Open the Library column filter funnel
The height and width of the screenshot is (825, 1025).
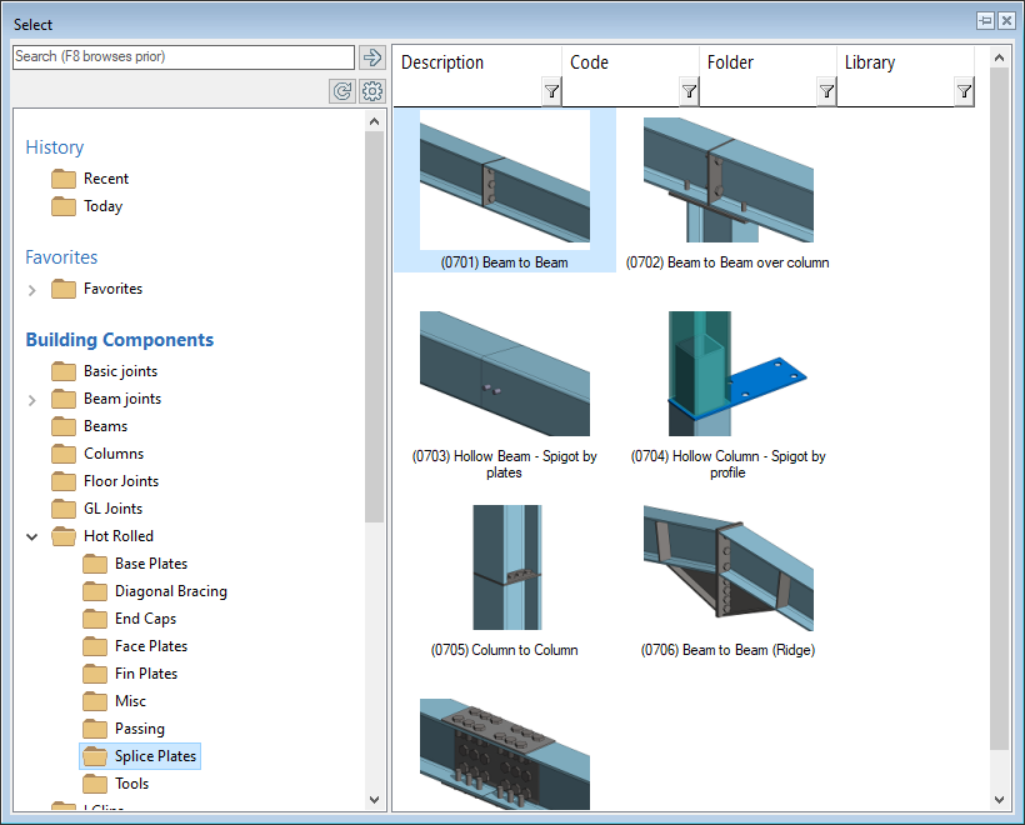coord(964,91)
